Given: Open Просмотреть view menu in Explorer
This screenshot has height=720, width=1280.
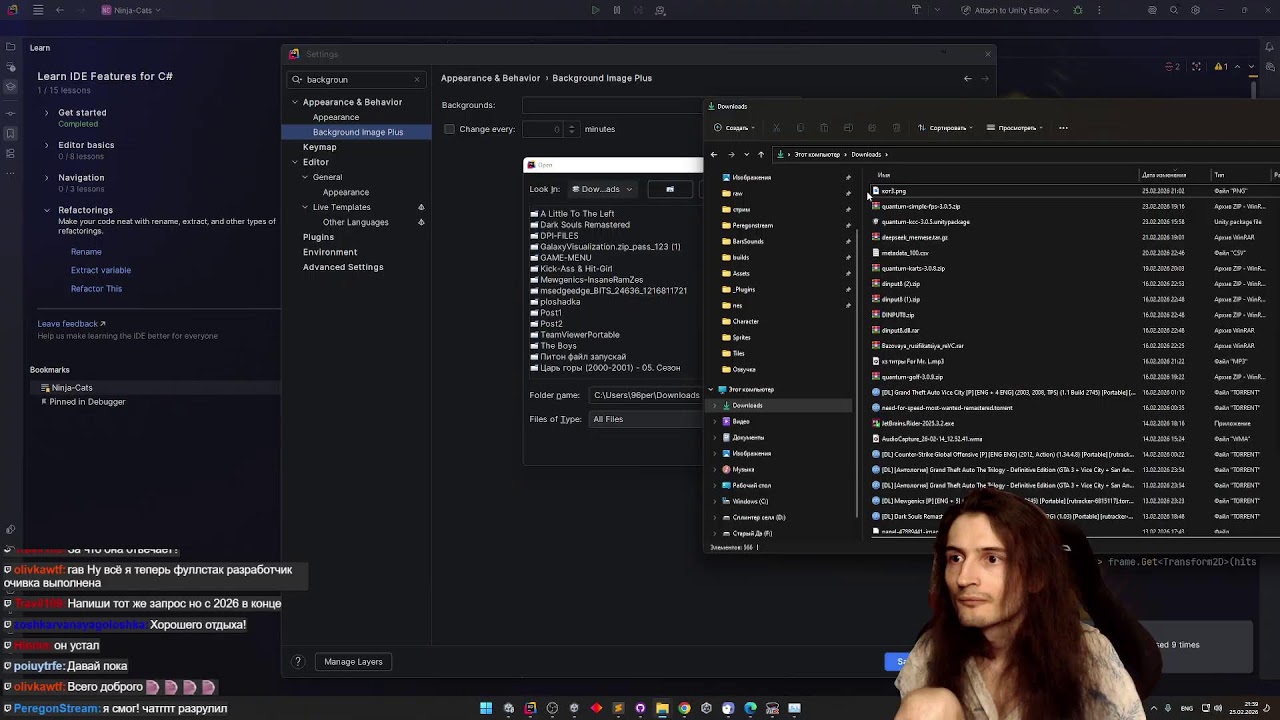Looking at the screenshot, I should [1014, 128].
